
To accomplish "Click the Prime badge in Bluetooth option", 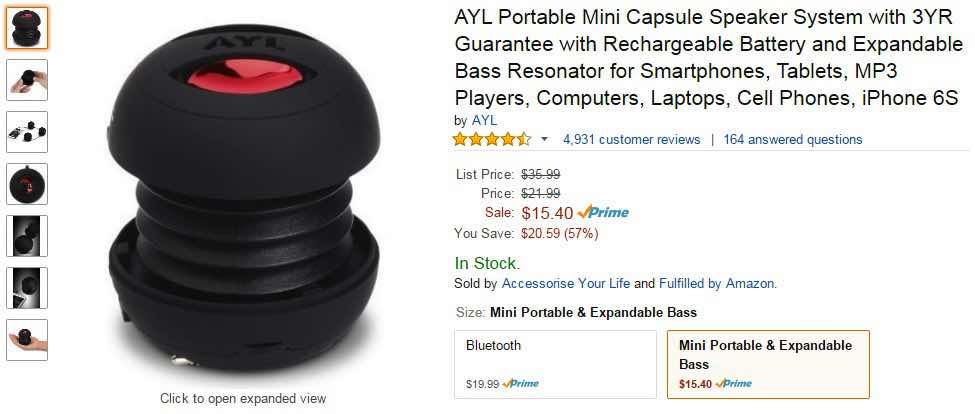I will coord(520,384).
